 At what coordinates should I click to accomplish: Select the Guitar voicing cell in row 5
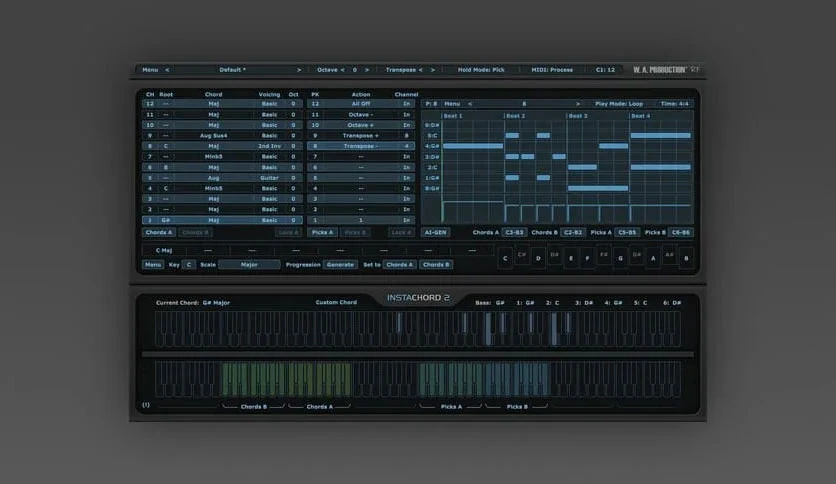click(x=269, y=178)
